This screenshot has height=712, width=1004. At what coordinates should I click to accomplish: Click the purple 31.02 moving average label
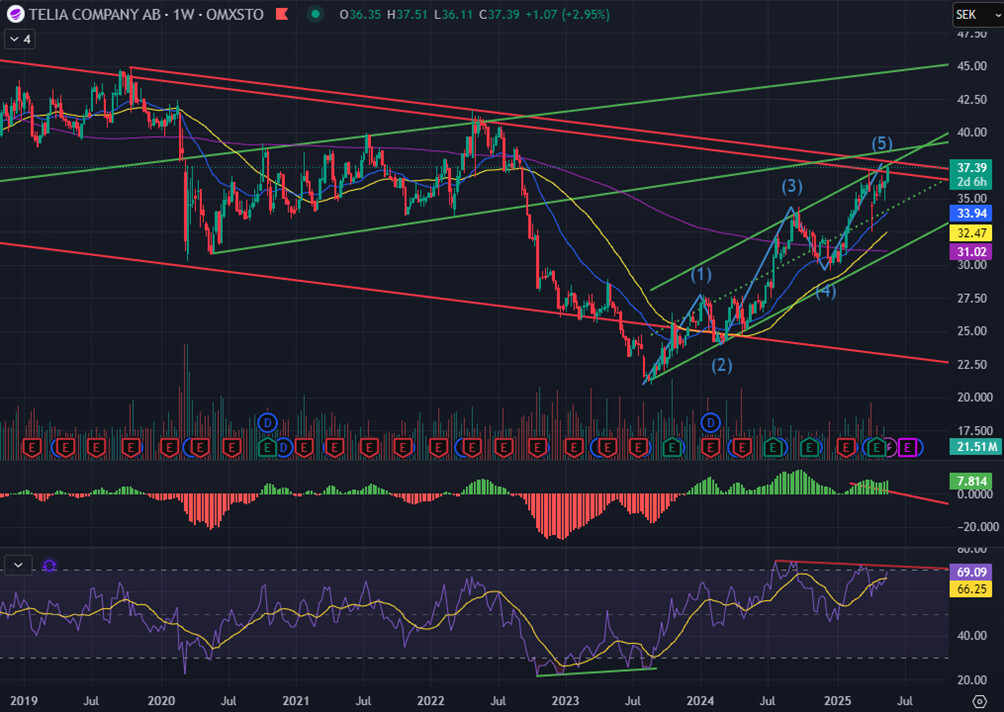[x=972, y=252]
